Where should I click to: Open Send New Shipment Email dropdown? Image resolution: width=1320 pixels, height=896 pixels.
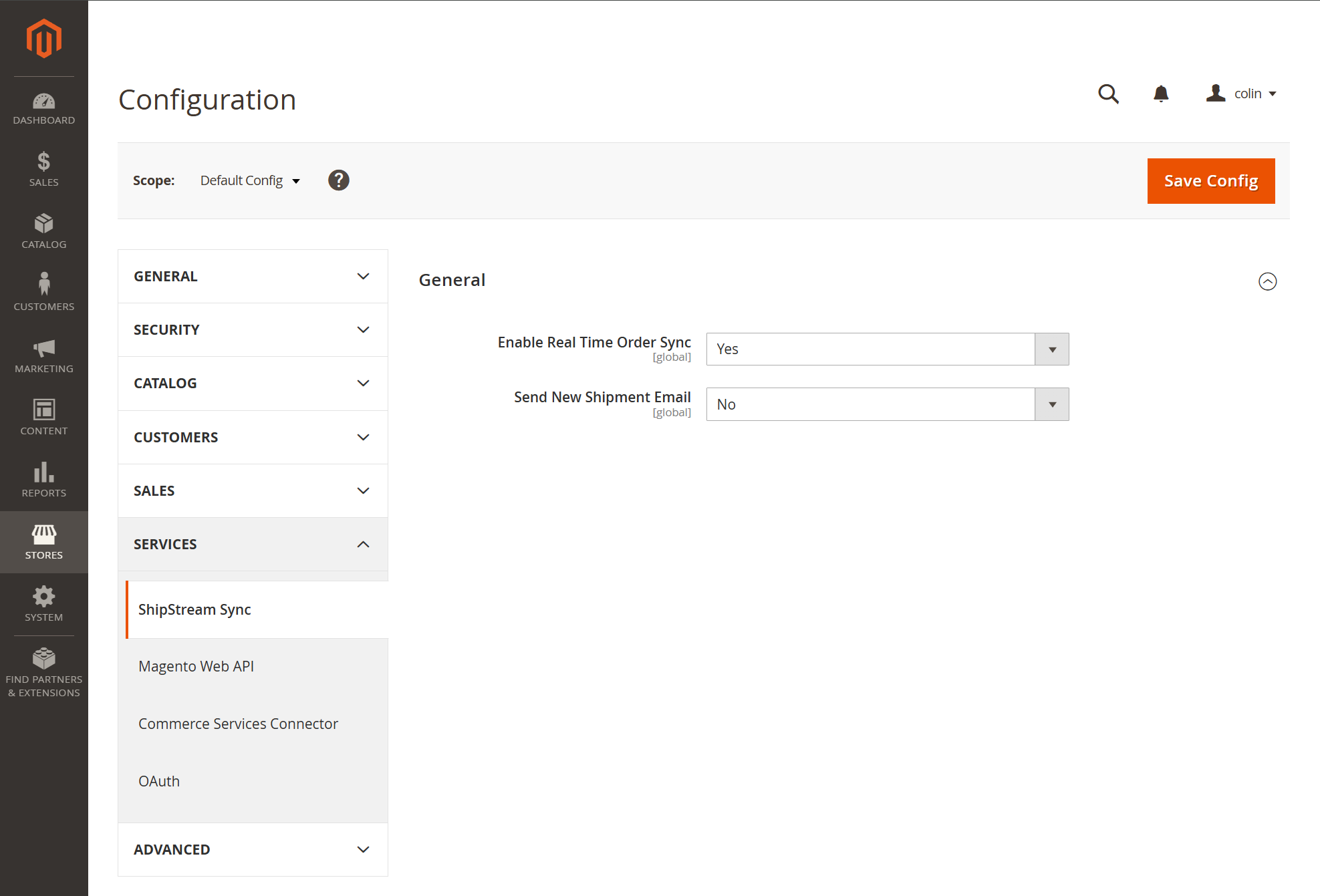(x=887, y=404)
